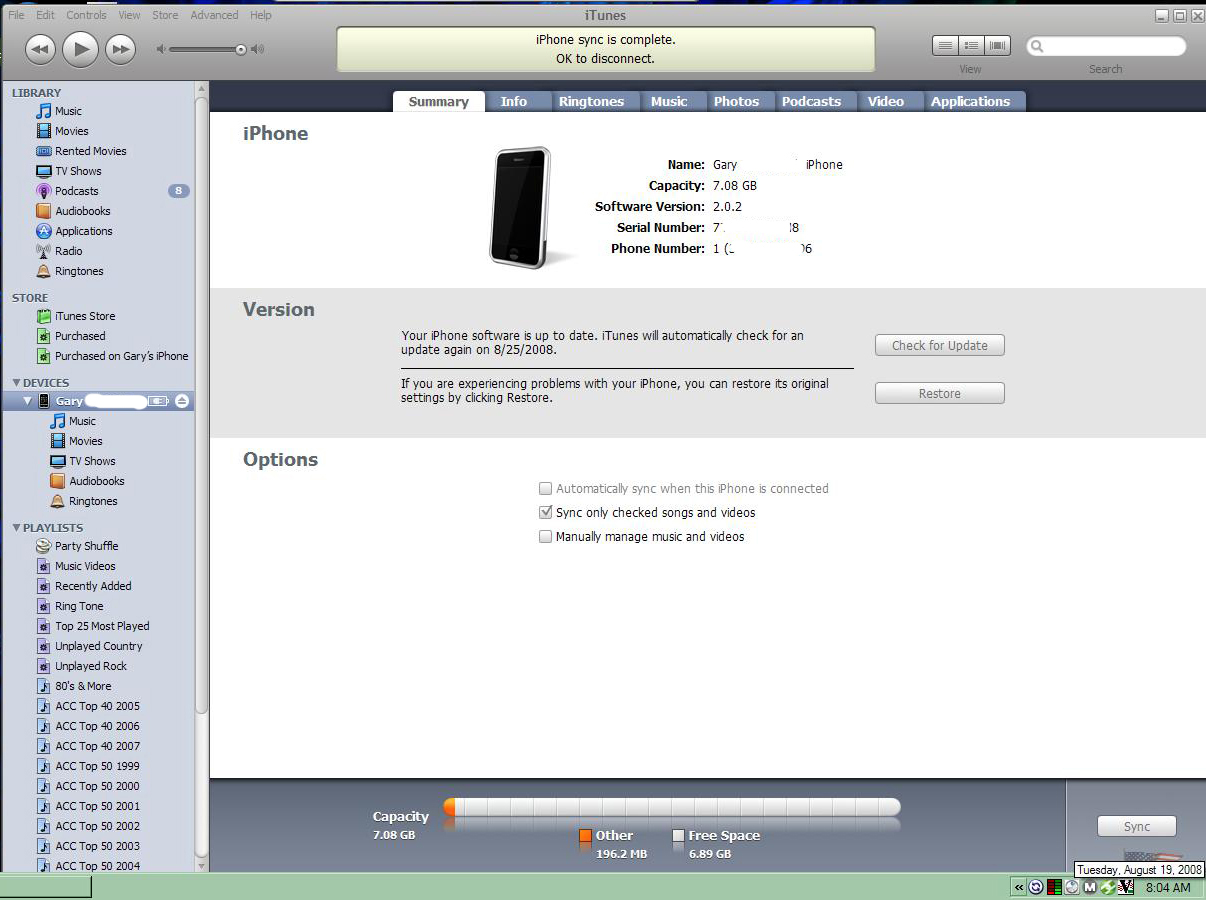This screenshot has width=1206, height=900.
Task: Click the orange Other color swatch
Action: pos(585,836)
